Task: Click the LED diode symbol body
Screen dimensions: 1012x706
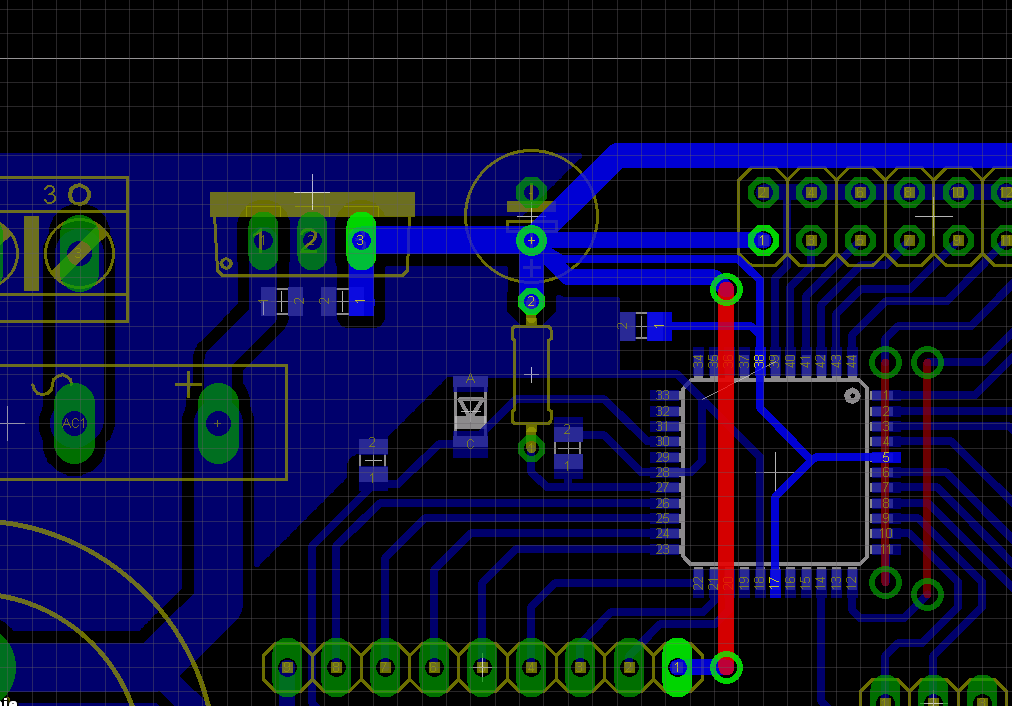Action: click(x=471, y=411)
